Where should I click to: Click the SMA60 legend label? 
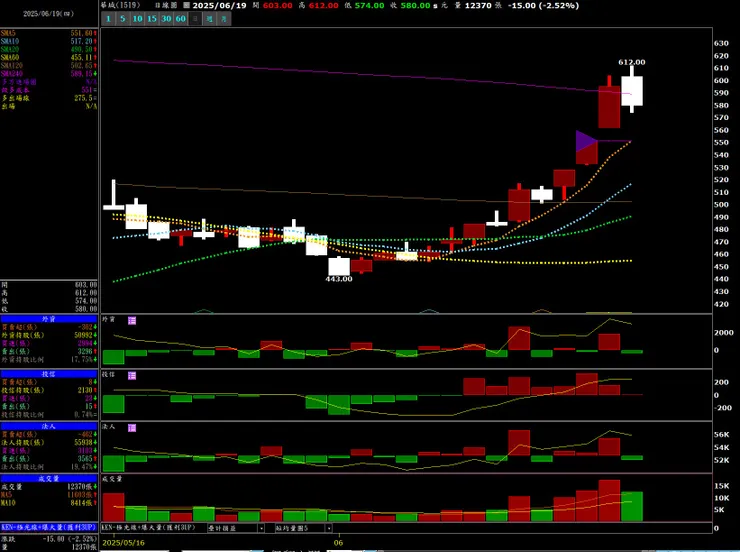click(x=10, y=57)
